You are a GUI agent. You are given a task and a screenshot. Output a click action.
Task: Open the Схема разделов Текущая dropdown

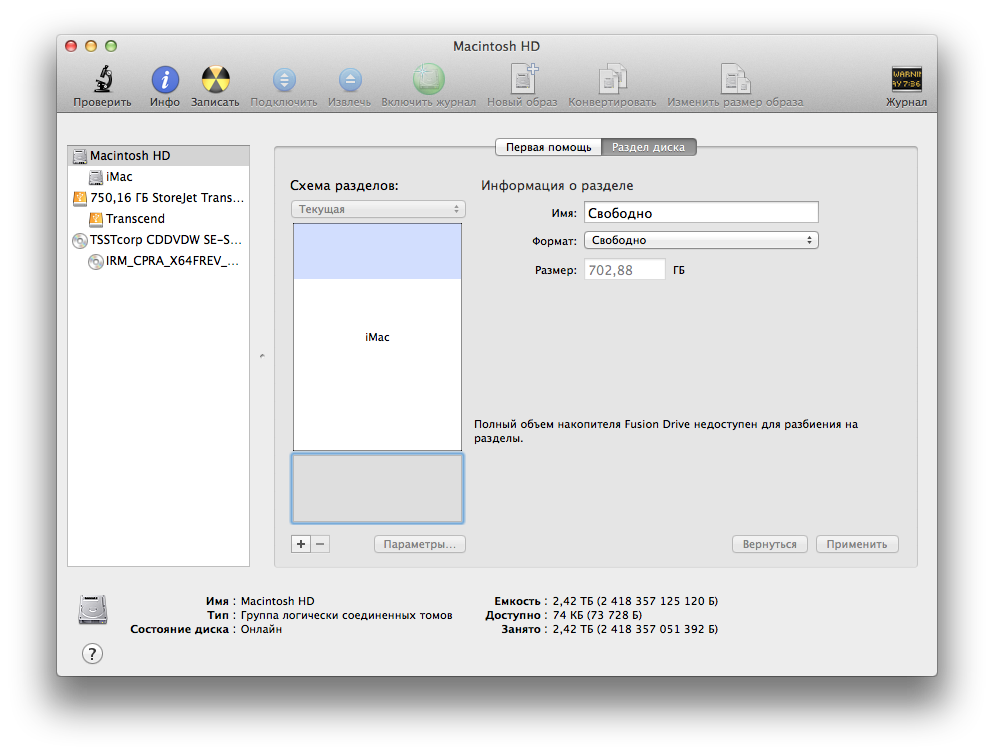(x=378, y=209)
